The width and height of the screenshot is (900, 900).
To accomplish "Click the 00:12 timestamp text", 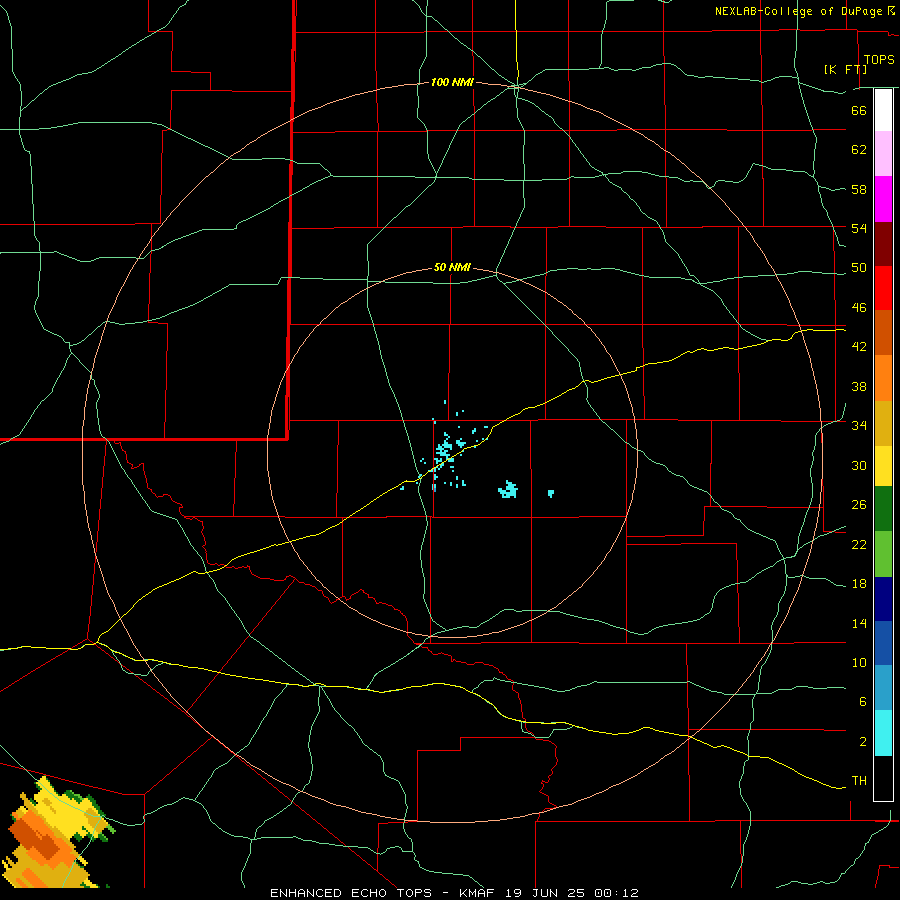I will tap(617, 893).
